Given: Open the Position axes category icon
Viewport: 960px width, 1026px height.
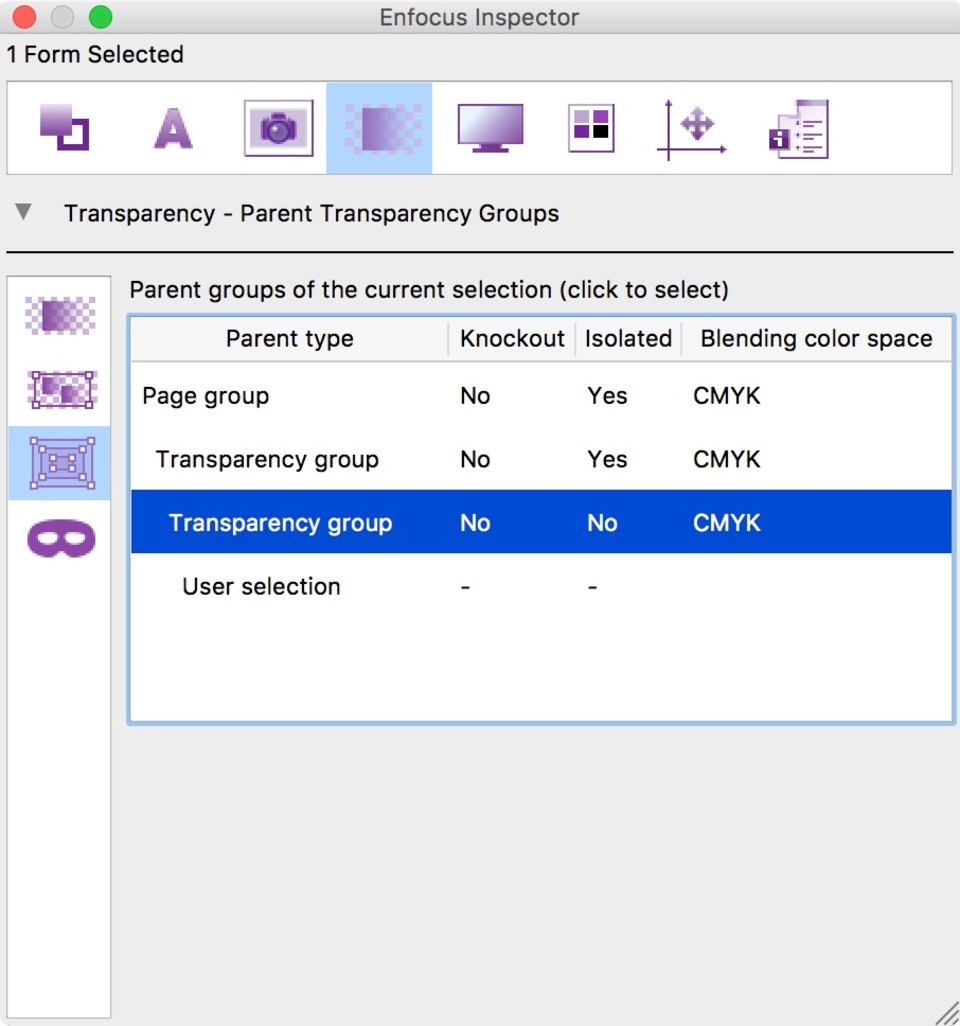Looking at the screenshot, I should [692, 130].
